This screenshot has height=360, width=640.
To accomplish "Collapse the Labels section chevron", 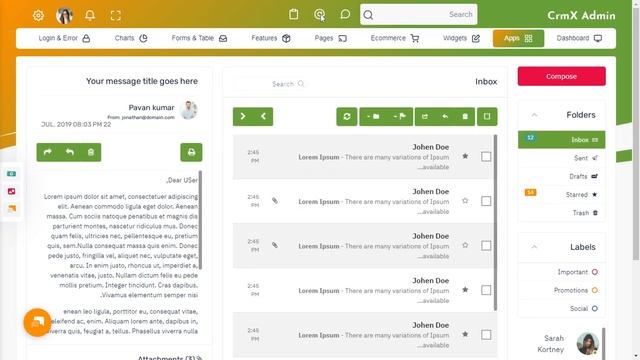I will pyautogui.click(x=534, y=247).
